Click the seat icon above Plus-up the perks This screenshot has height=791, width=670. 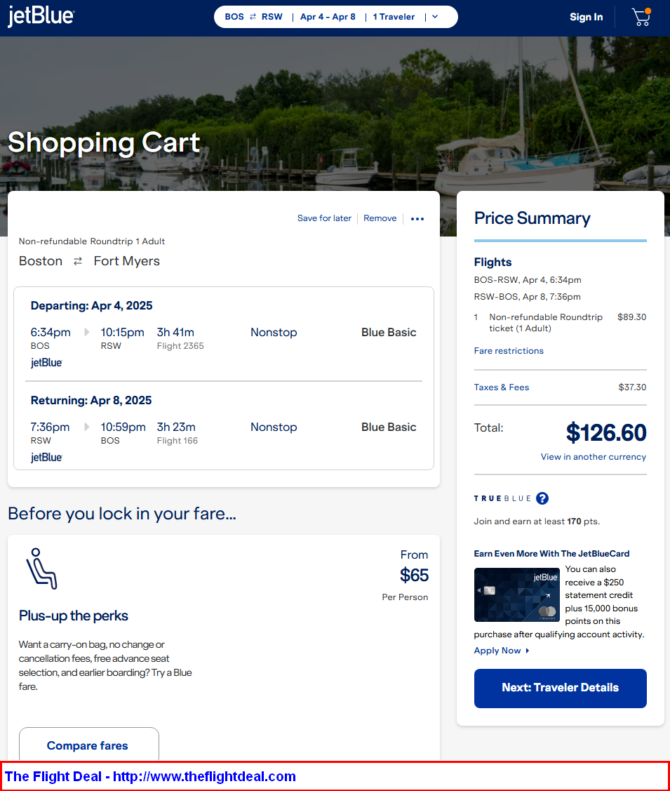(x=42, y=569)
